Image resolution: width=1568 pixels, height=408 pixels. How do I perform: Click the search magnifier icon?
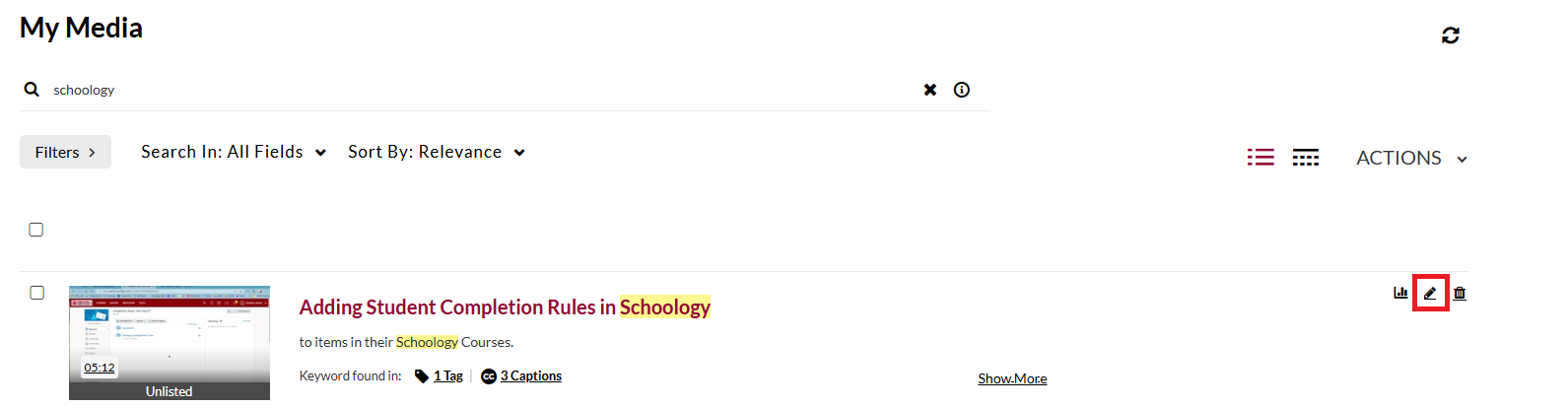pos(33,90)
